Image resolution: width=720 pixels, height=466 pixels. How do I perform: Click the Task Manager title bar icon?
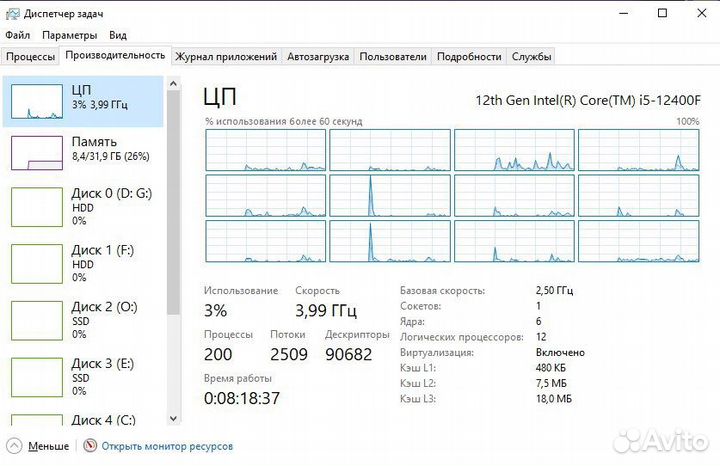12,14
